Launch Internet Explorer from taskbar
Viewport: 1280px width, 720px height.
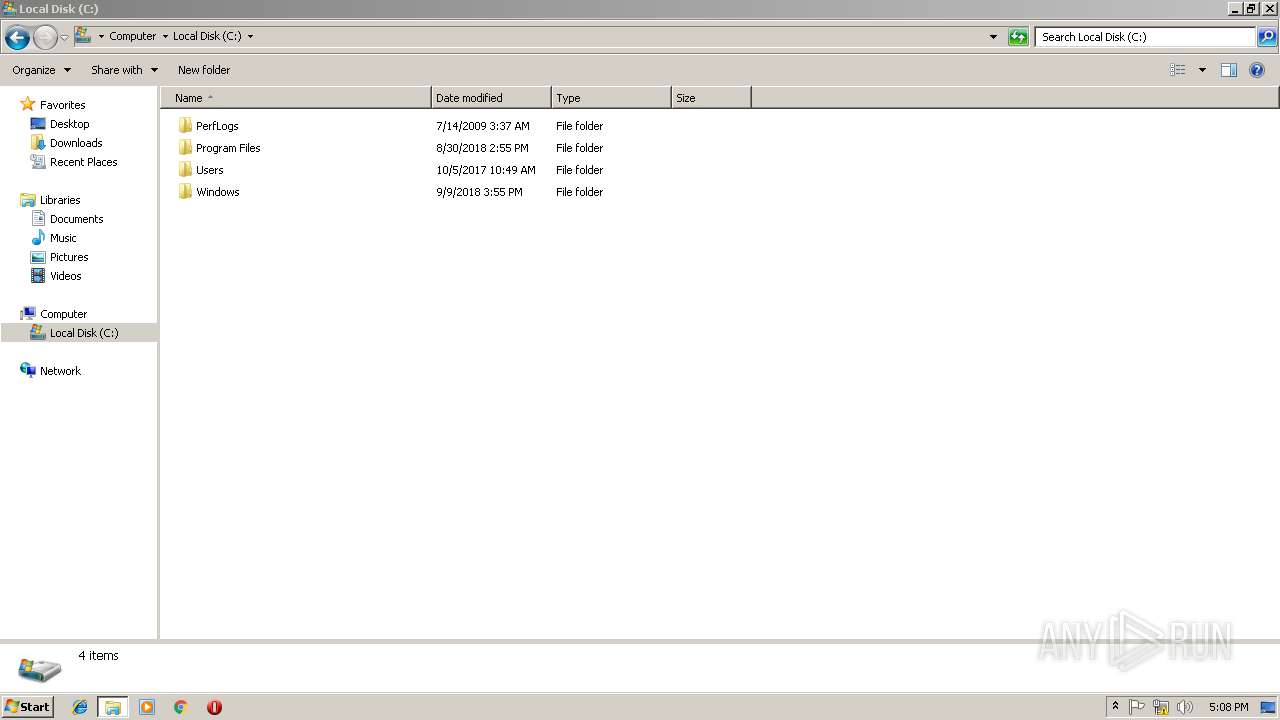80,707
